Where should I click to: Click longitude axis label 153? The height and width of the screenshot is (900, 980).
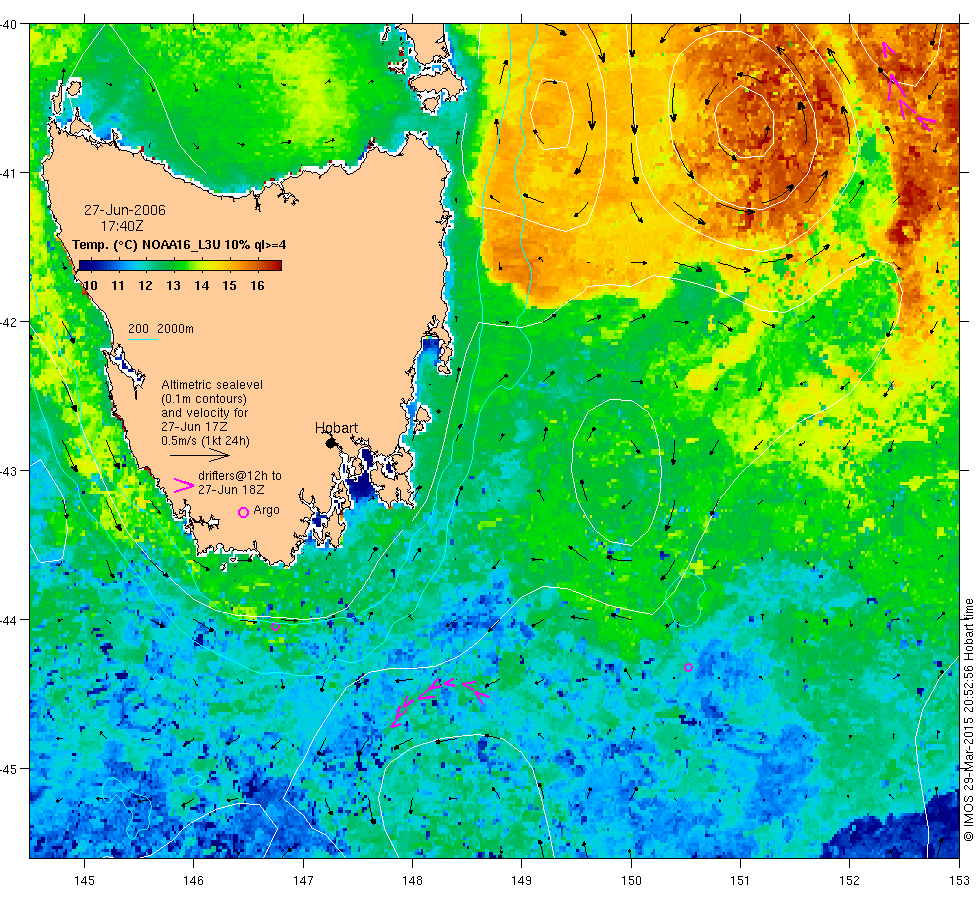click(x=959, y=881)
